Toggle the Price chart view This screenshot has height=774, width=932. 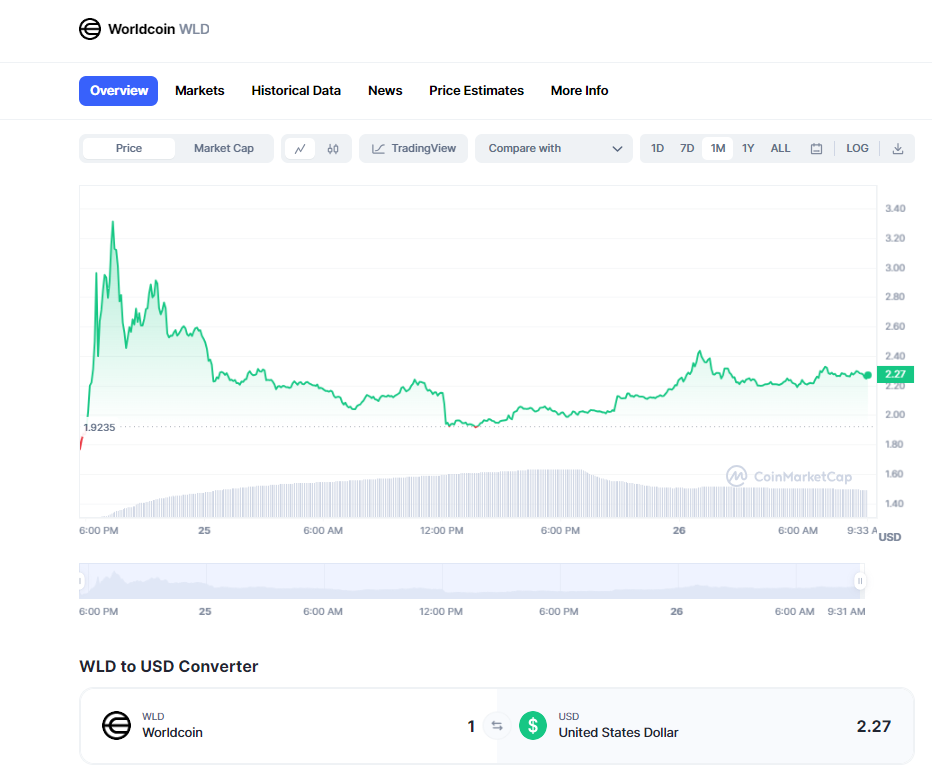pos(129,149)
